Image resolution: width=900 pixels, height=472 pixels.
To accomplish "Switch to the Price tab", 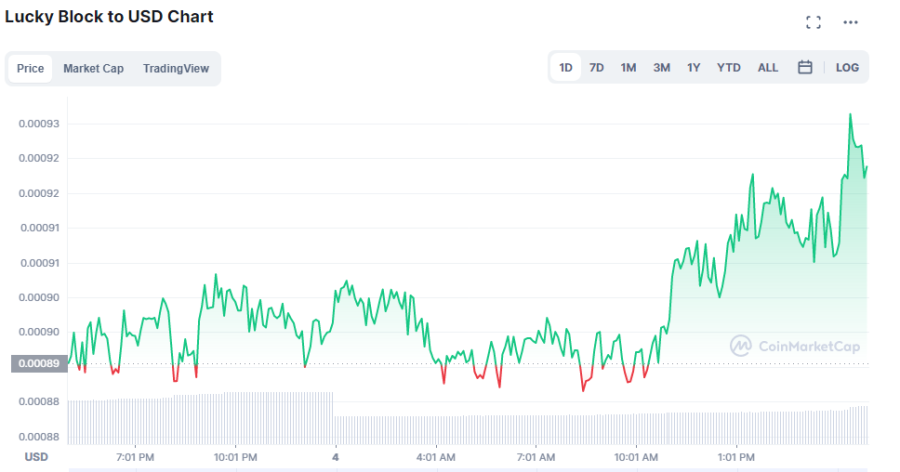I will pos(30,68).
